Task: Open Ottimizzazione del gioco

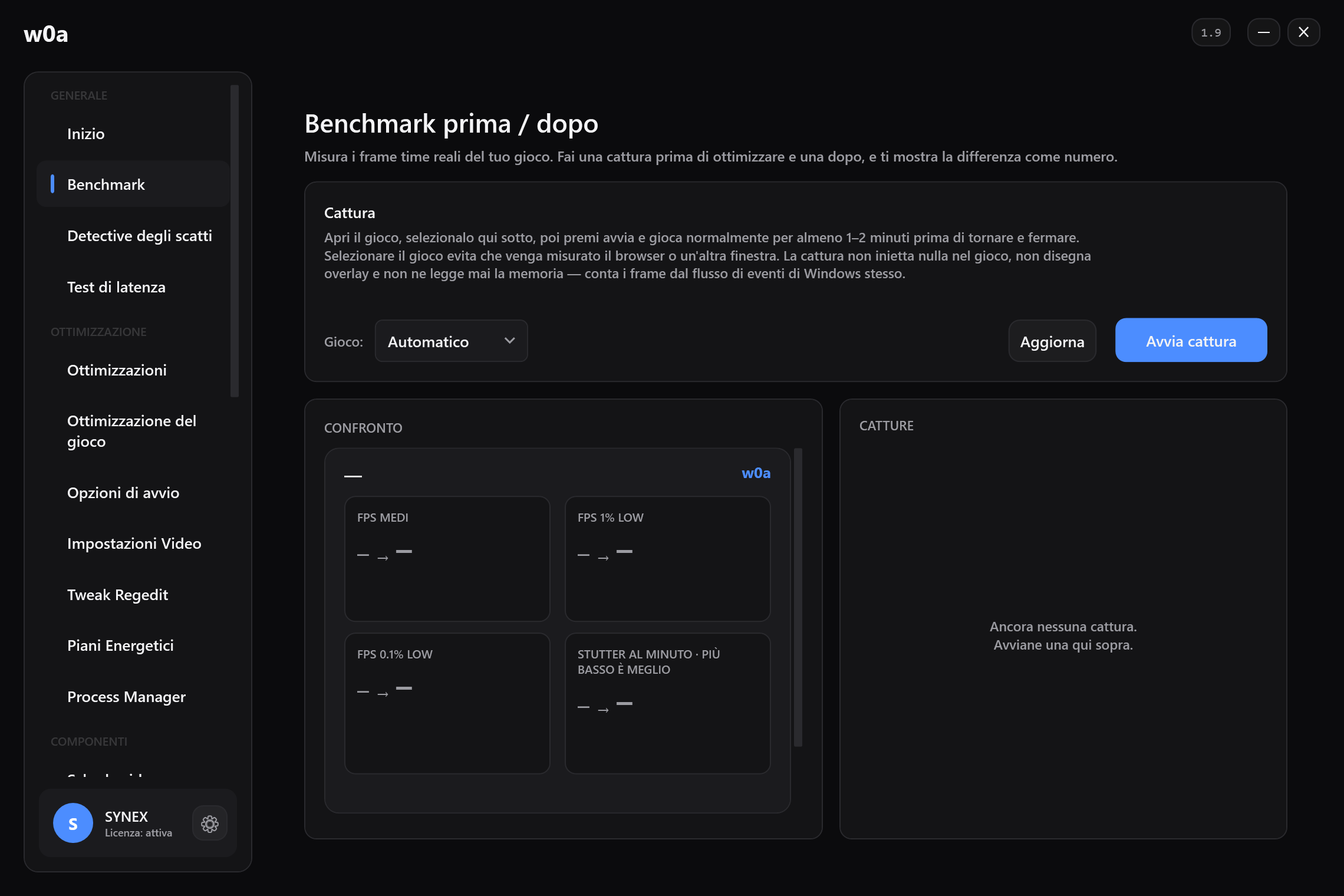Action: pos(133,431)
